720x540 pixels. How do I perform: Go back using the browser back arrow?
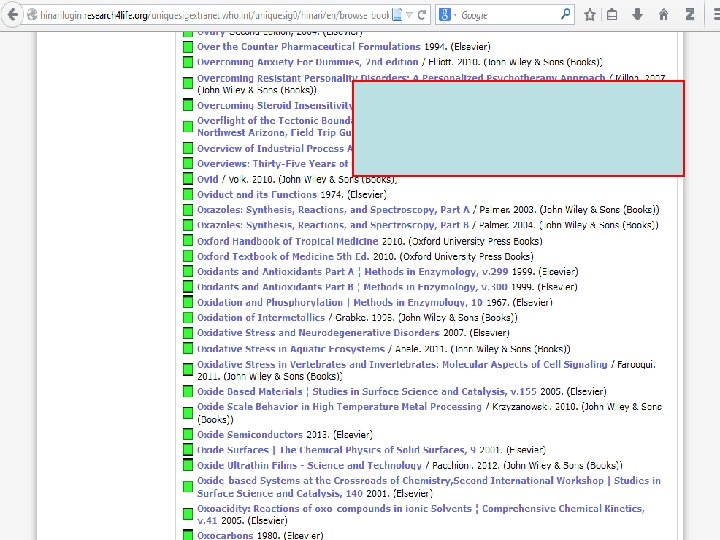[12, 15]
